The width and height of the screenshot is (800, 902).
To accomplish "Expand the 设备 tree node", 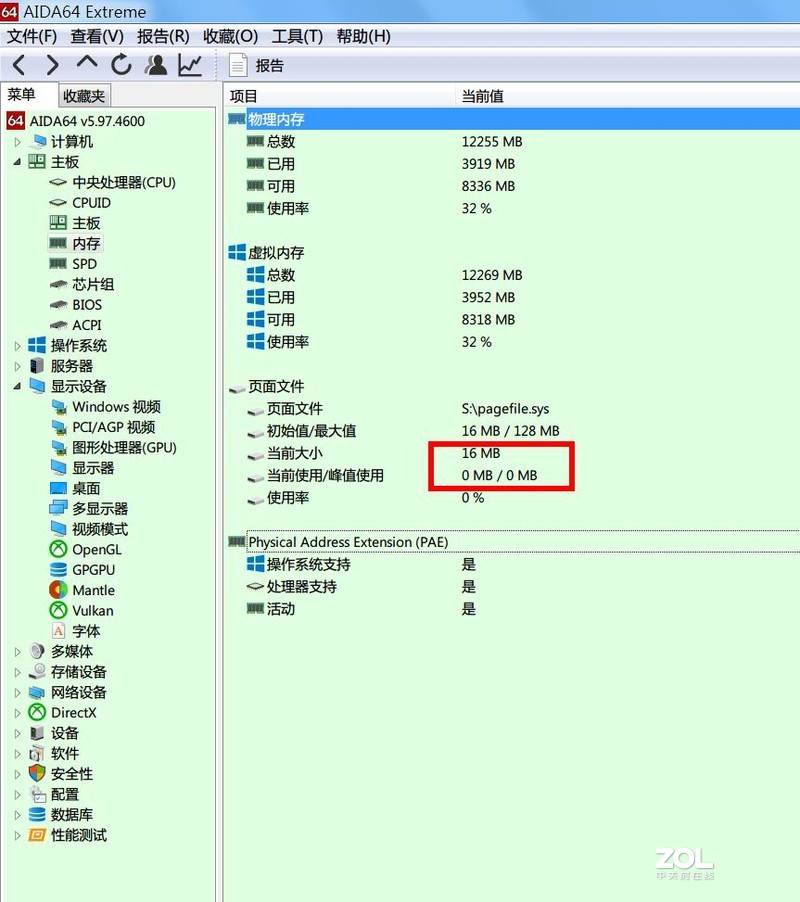I will click(17, 733).
